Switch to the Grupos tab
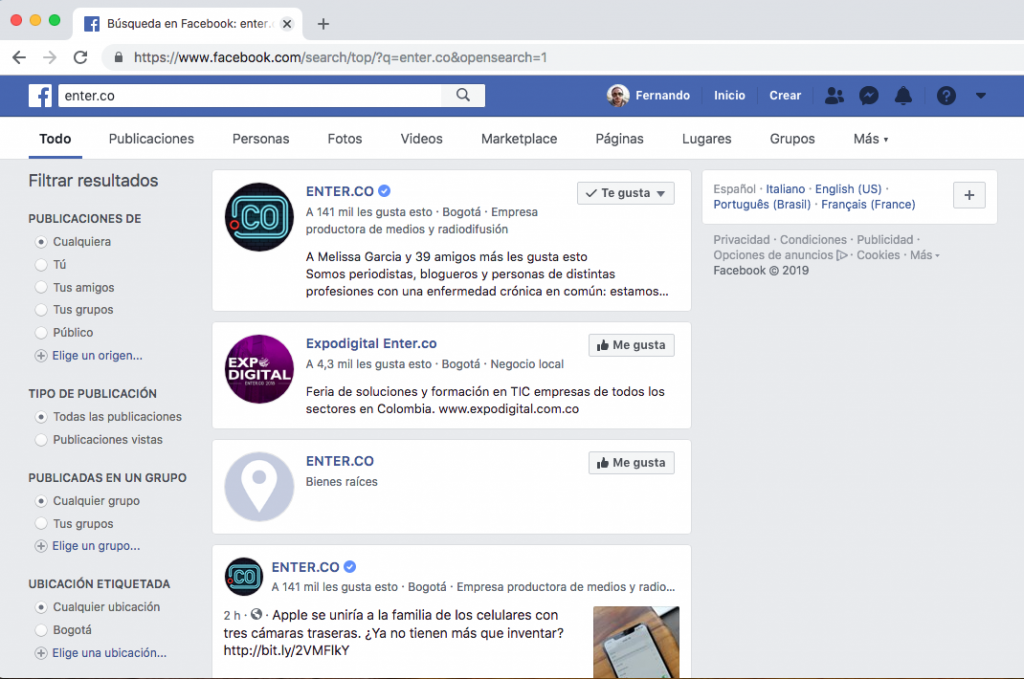Image resolution: width=1024 pixels, height=679 pixels. [792, 139]
